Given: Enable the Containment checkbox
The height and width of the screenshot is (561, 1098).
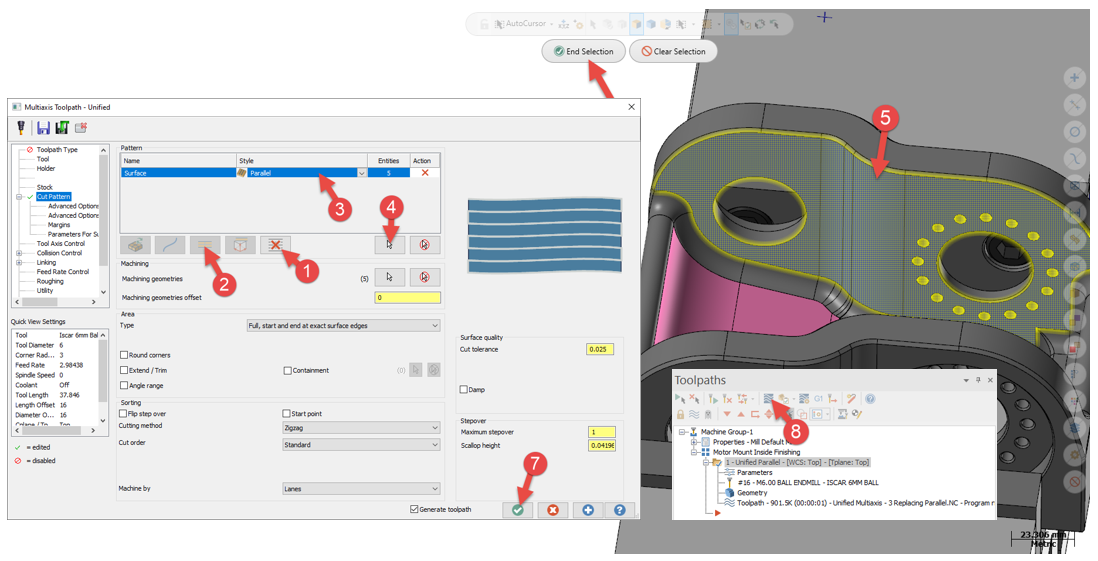Looking at the screenshot, I should click(287, 370).
